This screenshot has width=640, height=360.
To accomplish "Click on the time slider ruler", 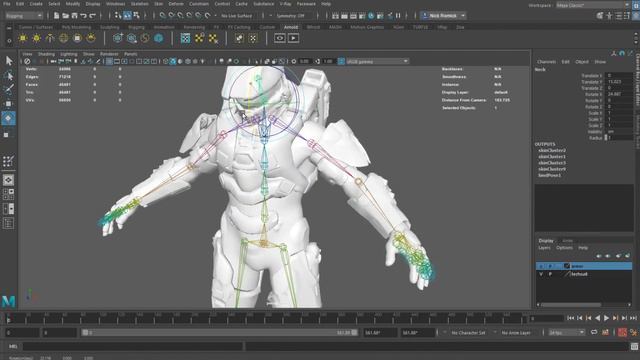I will pyautogui.click(x=266, y=318).
